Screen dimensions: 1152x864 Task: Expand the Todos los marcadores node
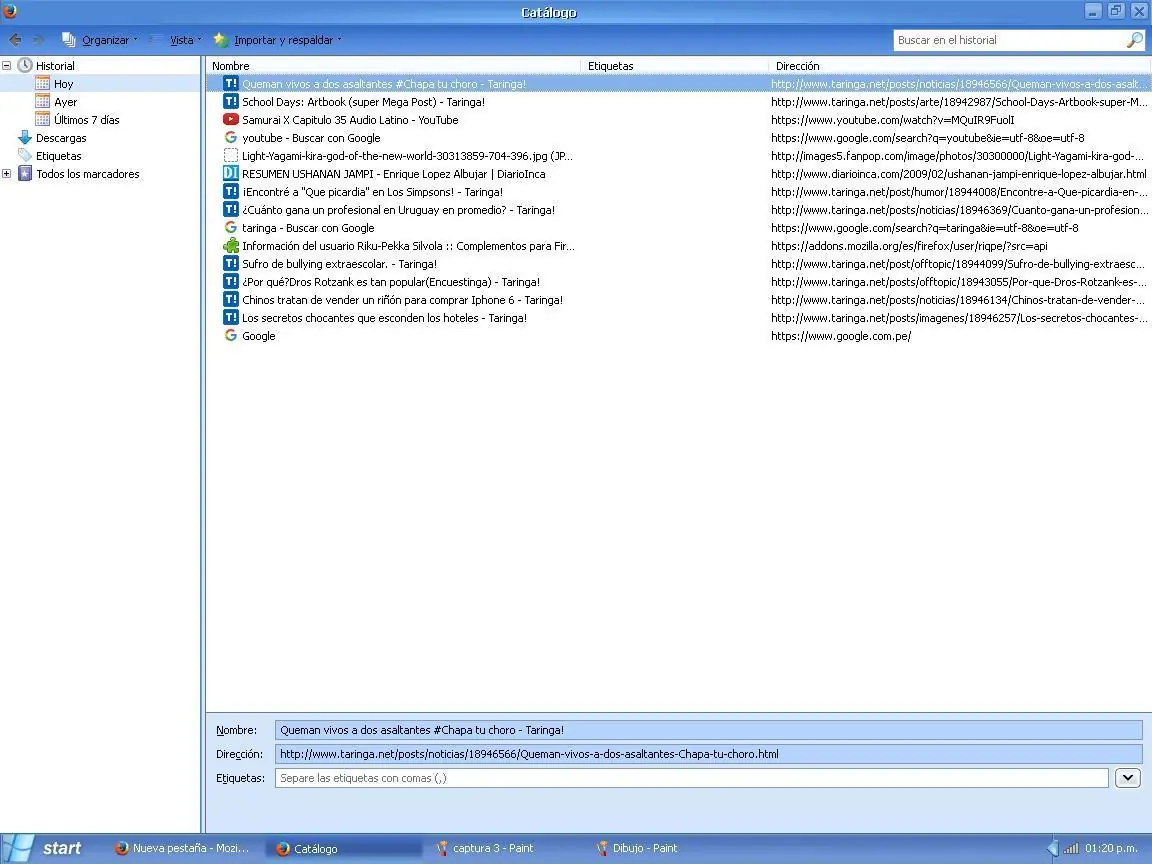click(x=7, y=174)
